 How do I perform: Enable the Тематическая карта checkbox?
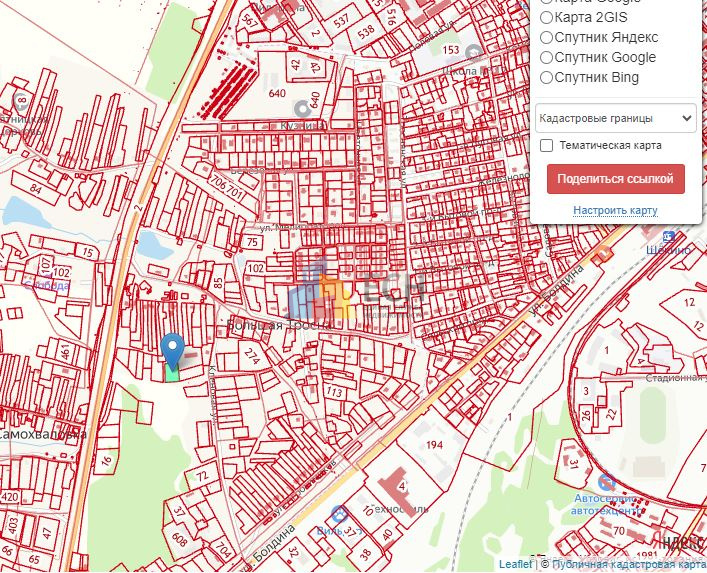pos(547,145)
